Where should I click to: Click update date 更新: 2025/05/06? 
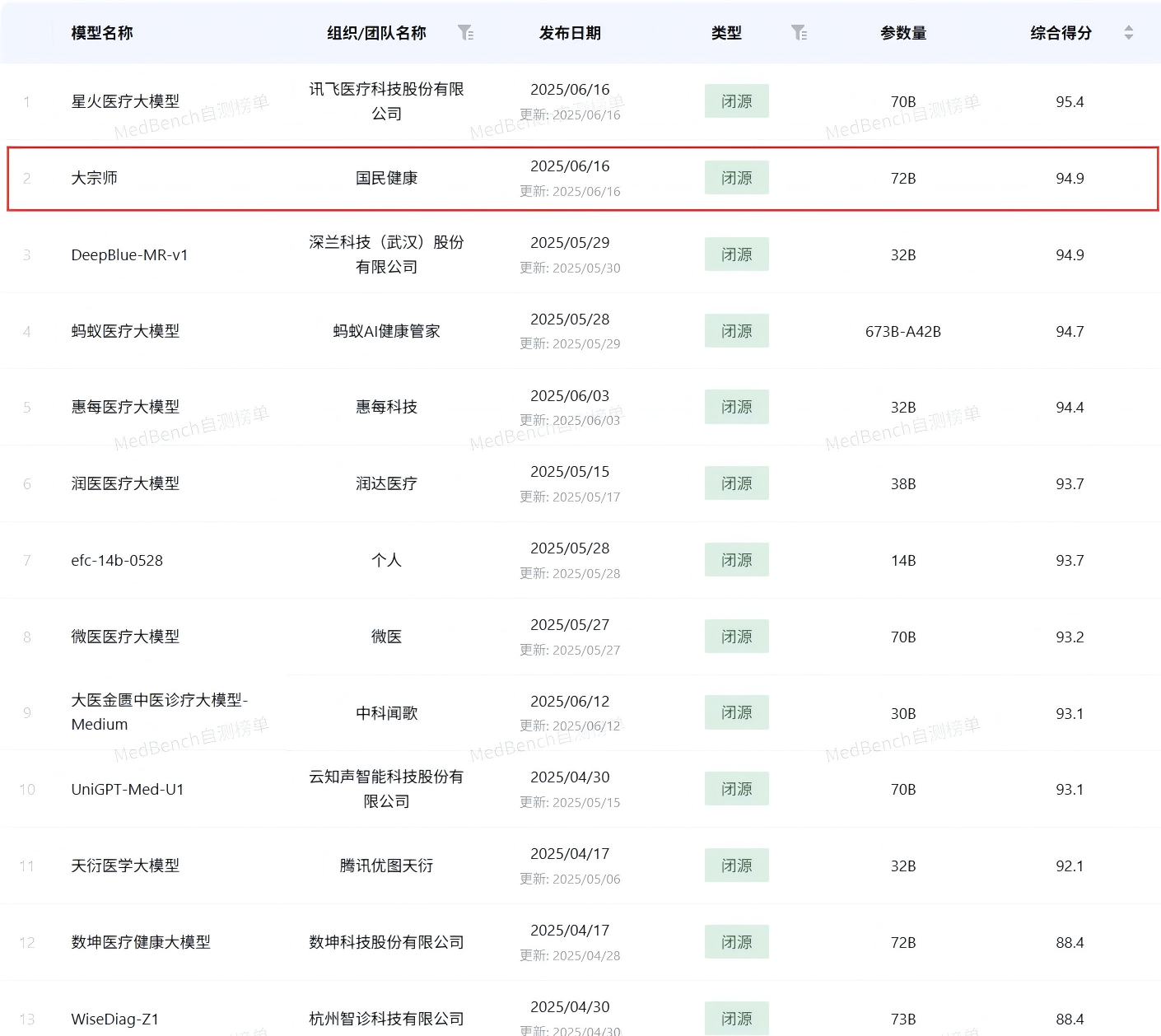point(570,879)
